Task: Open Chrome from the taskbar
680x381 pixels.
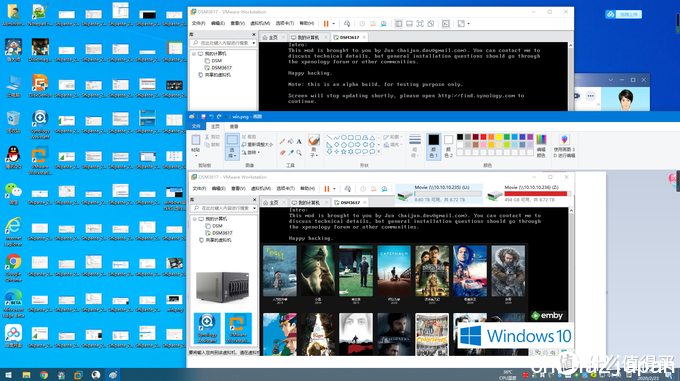Action: pos(44,375)
